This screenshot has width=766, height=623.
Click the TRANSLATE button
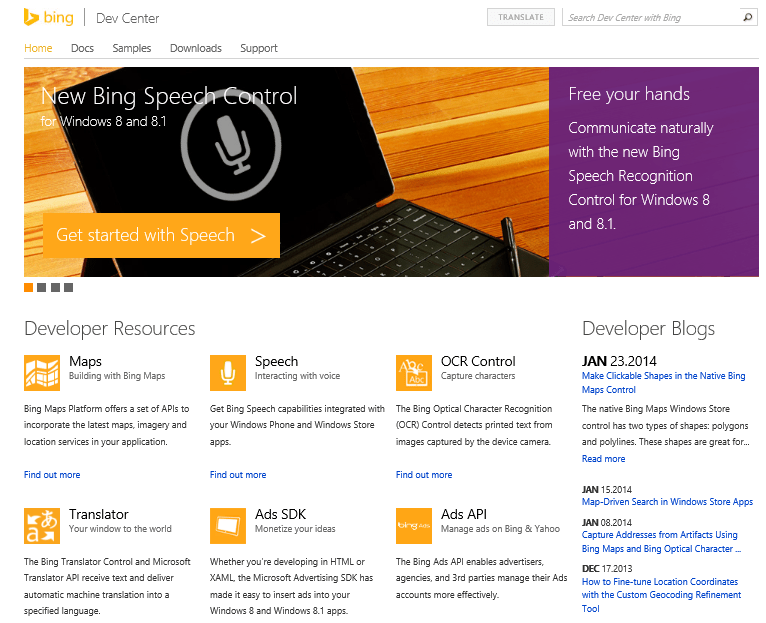[521, 17]
